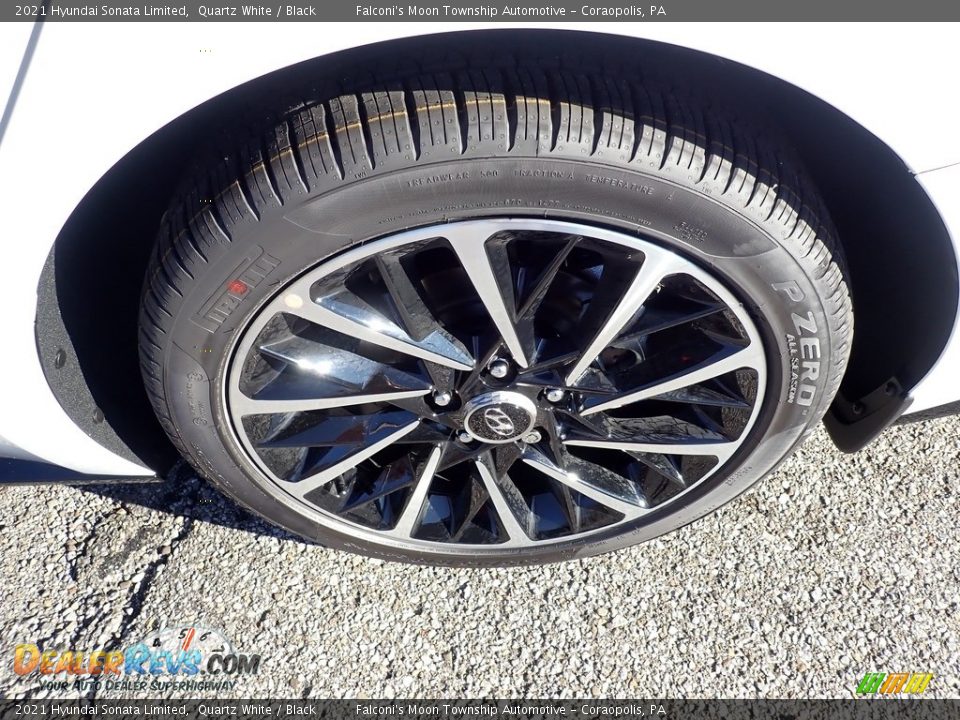This screenshot has width=960, height=720.
Task: Click 'Quartz White / Black' in the bottom caption
Action: coord(257,710)
